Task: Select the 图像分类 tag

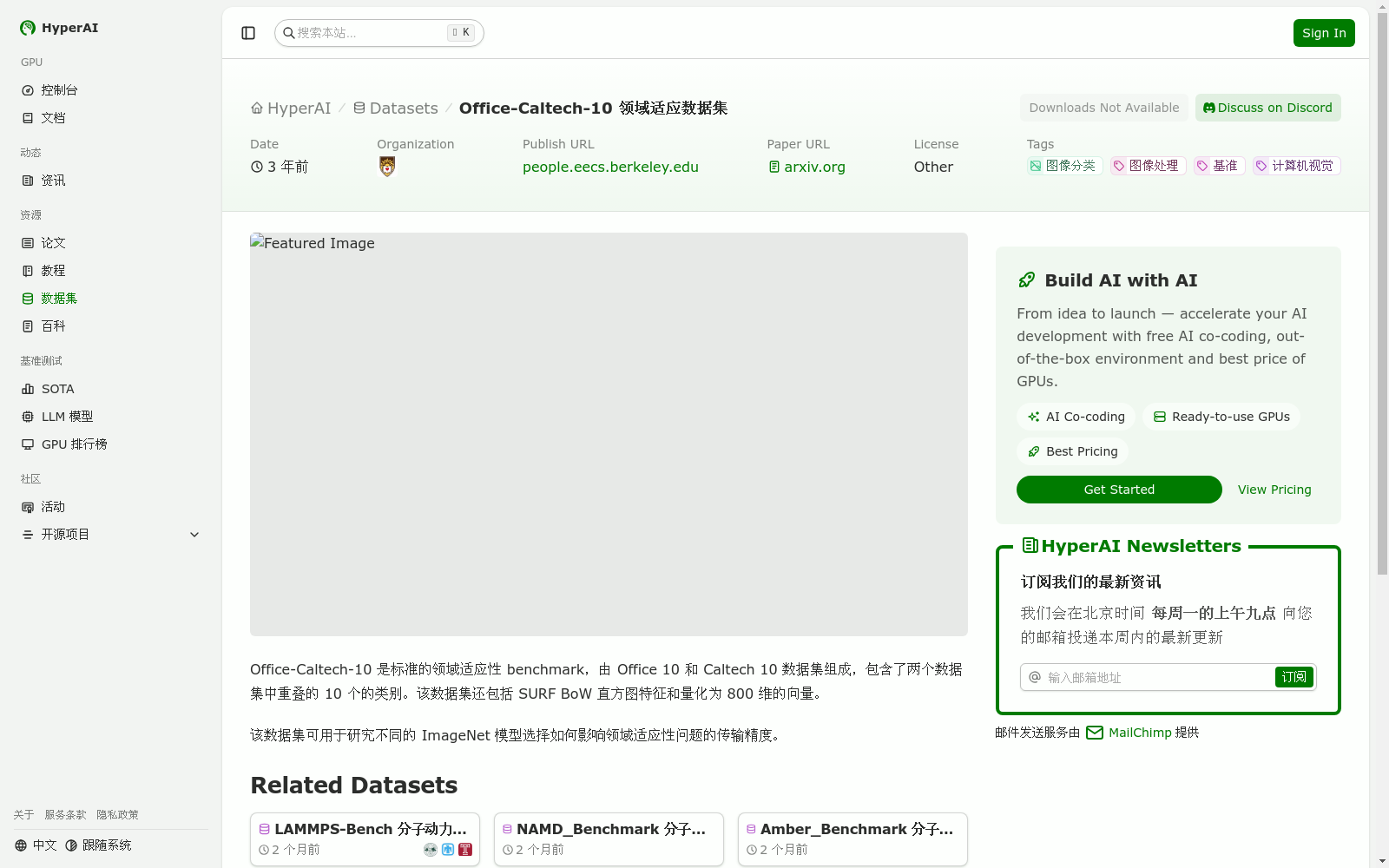Action: (x=1064, y=166)
